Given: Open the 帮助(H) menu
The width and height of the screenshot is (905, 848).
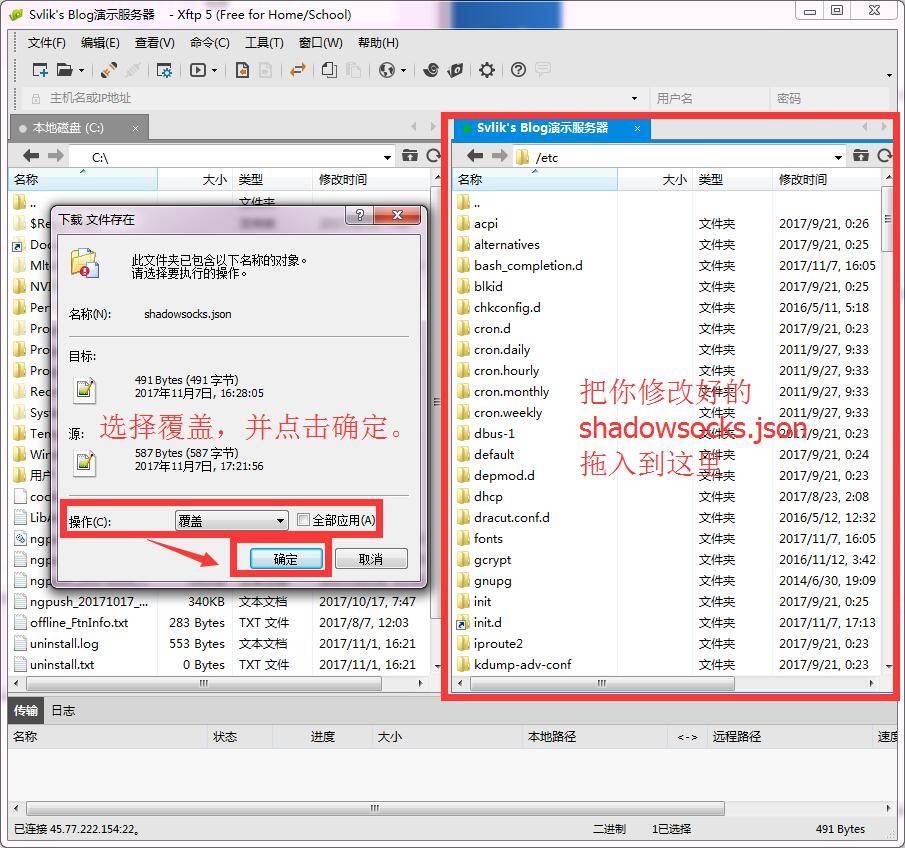Looking at the screenshot, I should pyautogui.click(x=378, y=43).
